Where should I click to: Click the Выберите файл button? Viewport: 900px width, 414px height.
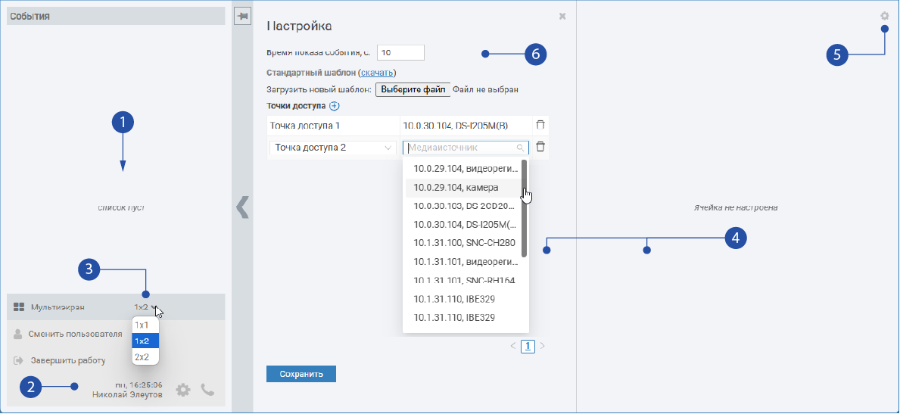coord(413,90)
